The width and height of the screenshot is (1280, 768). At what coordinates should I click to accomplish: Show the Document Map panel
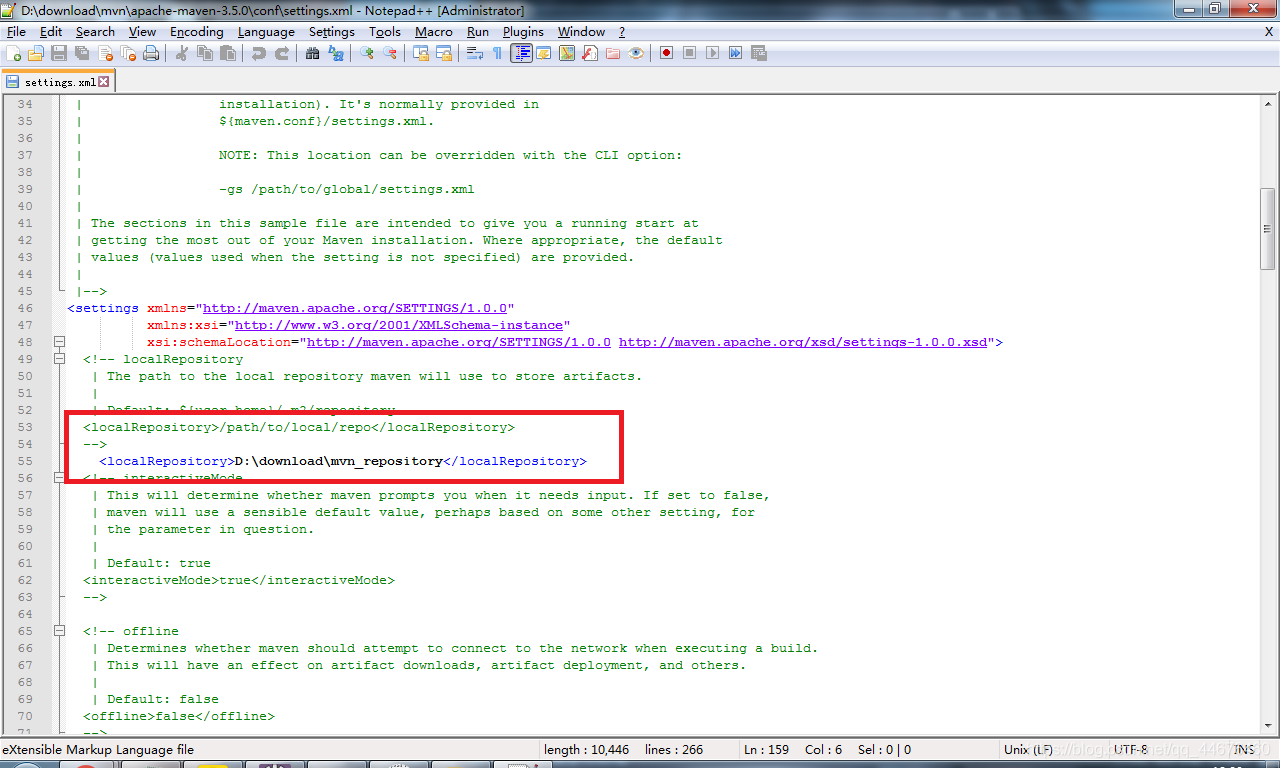tap(567, 53)
